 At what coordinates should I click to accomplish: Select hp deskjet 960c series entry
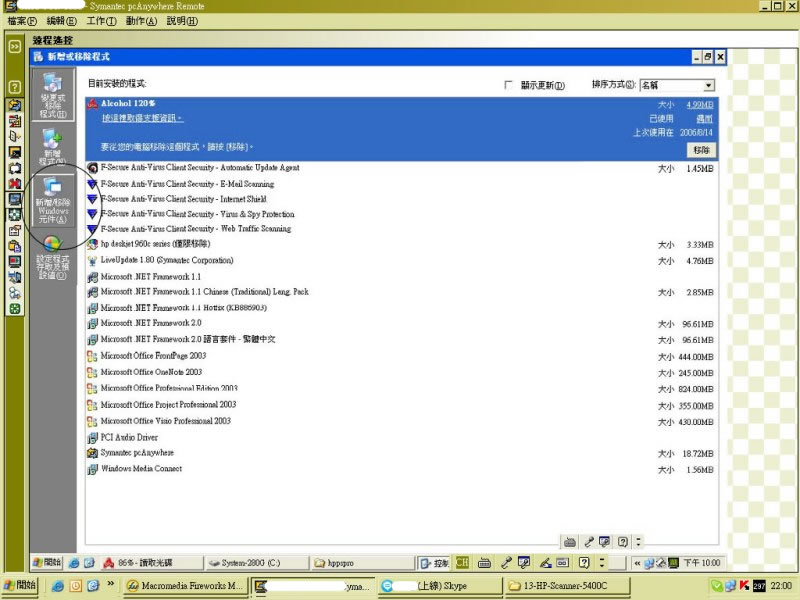click(x=155, y=244)
